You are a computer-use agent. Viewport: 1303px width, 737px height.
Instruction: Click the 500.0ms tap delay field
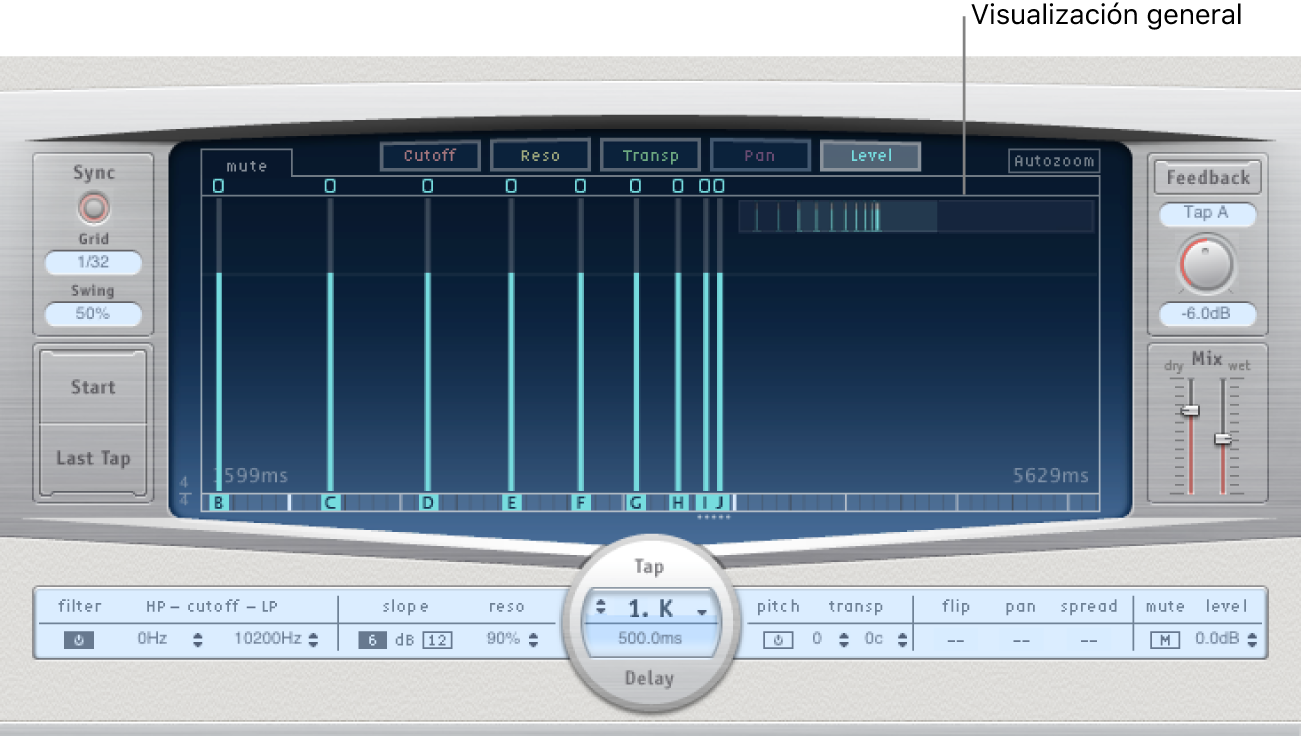(x=650, y=638)
